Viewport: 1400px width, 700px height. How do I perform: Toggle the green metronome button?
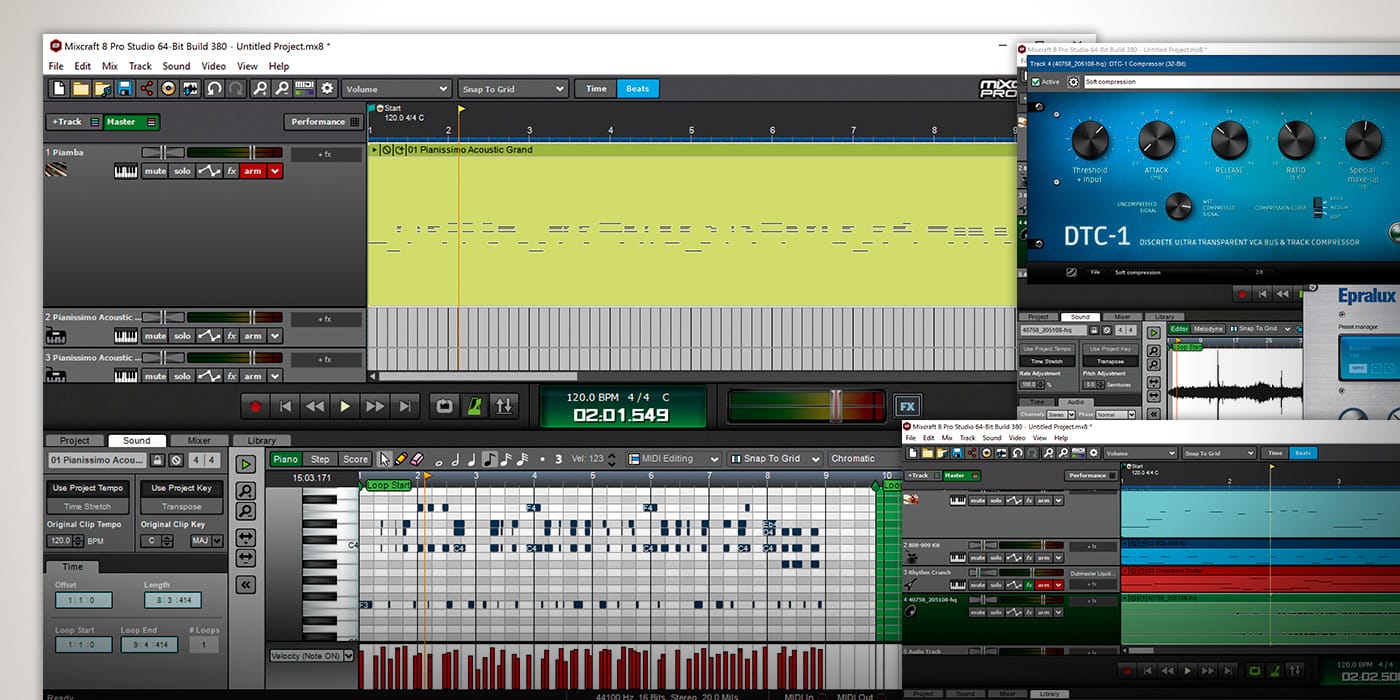(474, 406)
